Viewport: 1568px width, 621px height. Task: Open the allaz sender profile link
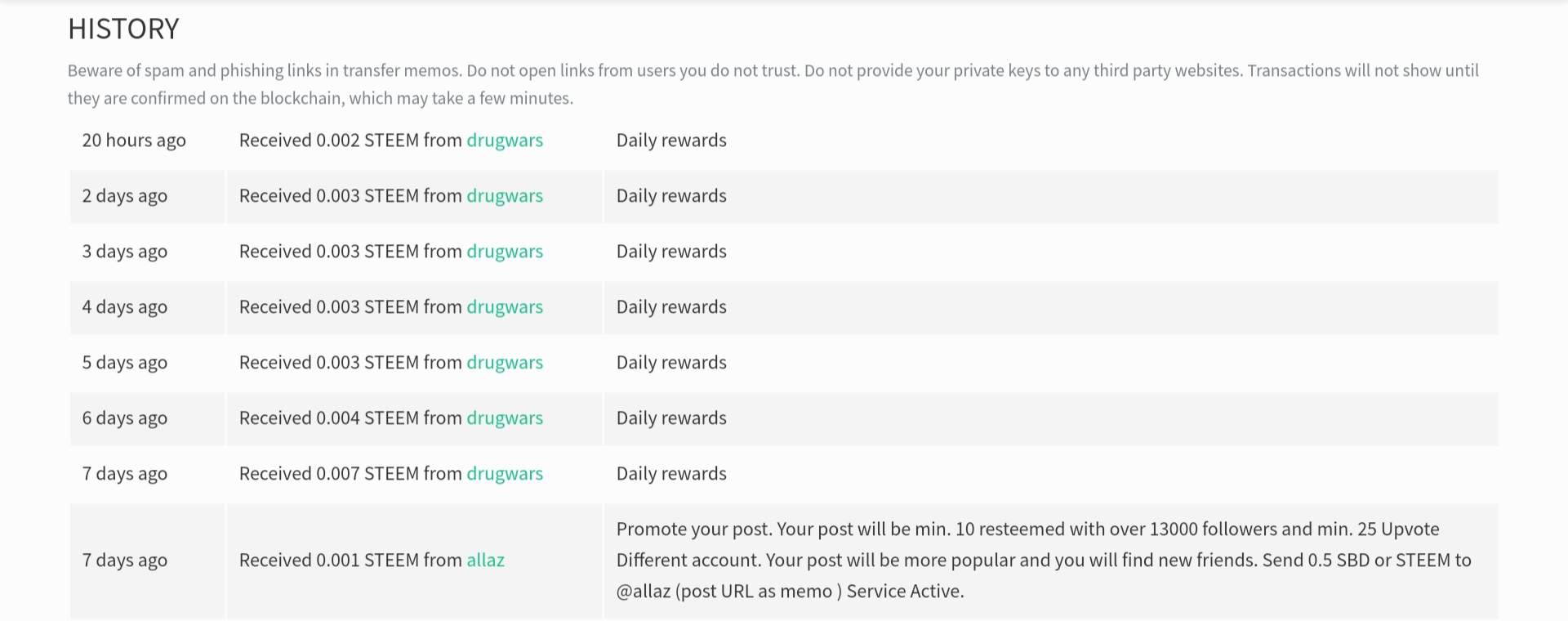[485, 561]
